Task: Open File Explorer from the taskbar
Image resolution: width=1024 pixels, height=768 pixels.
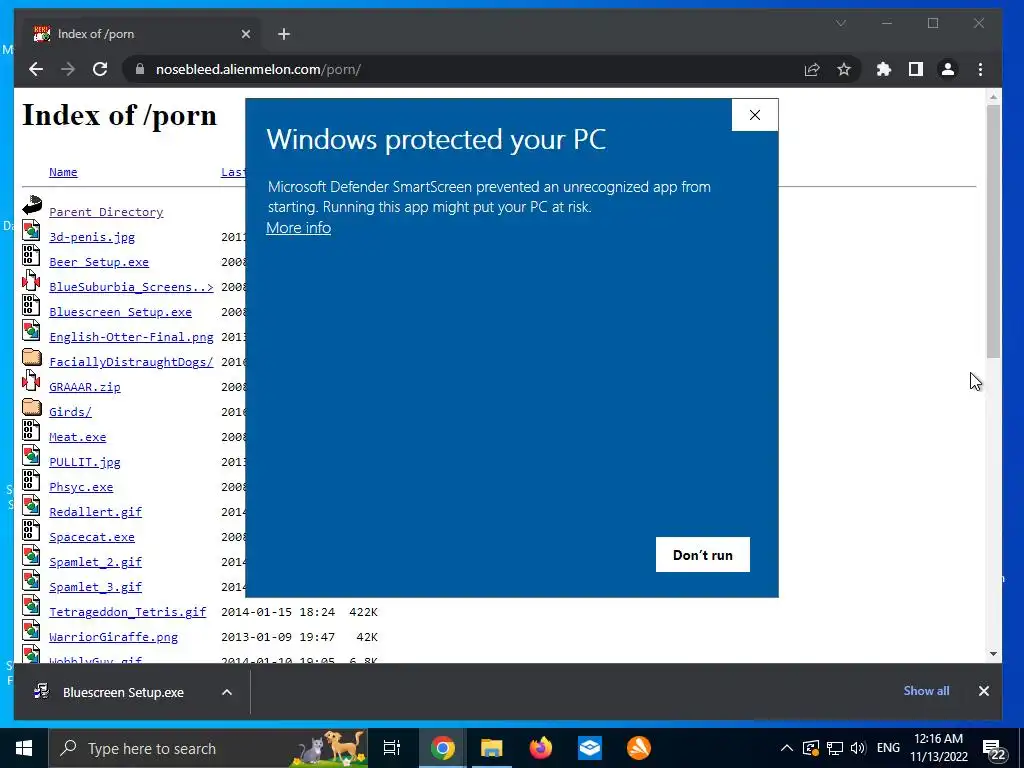Action: [491, 748]
